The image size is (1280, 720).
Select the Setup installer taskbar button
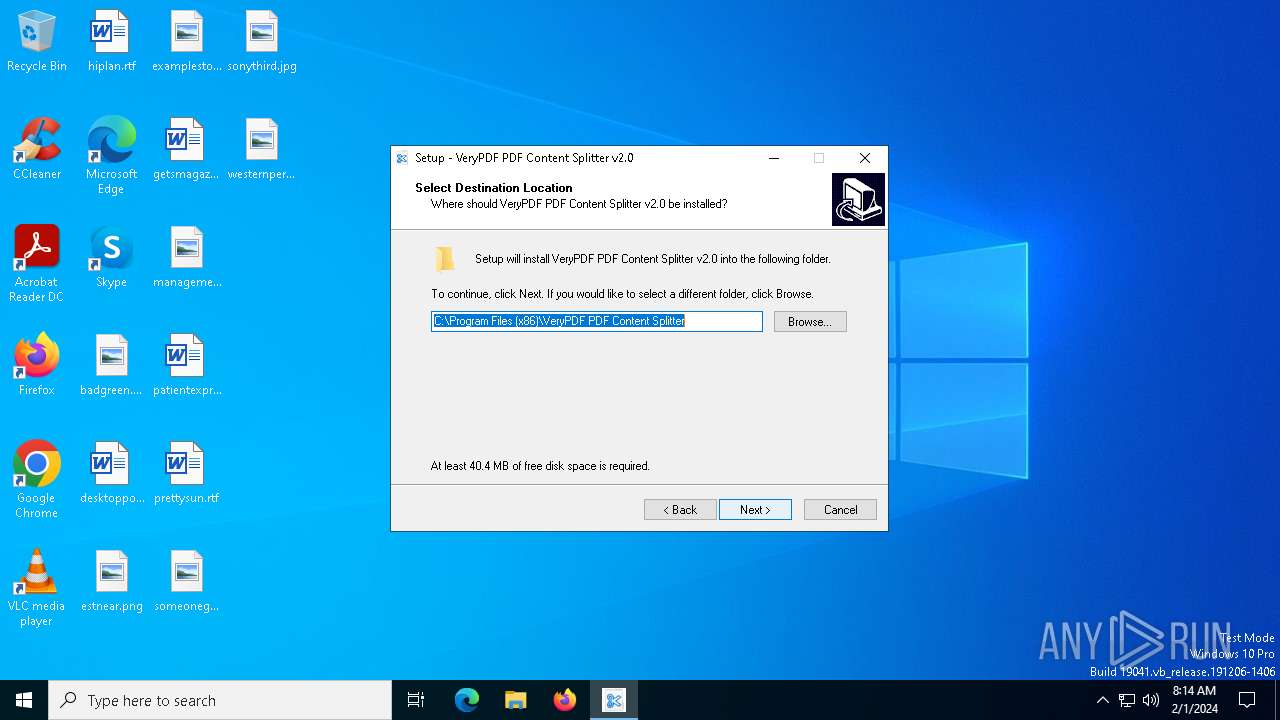(x=614, y=700)
